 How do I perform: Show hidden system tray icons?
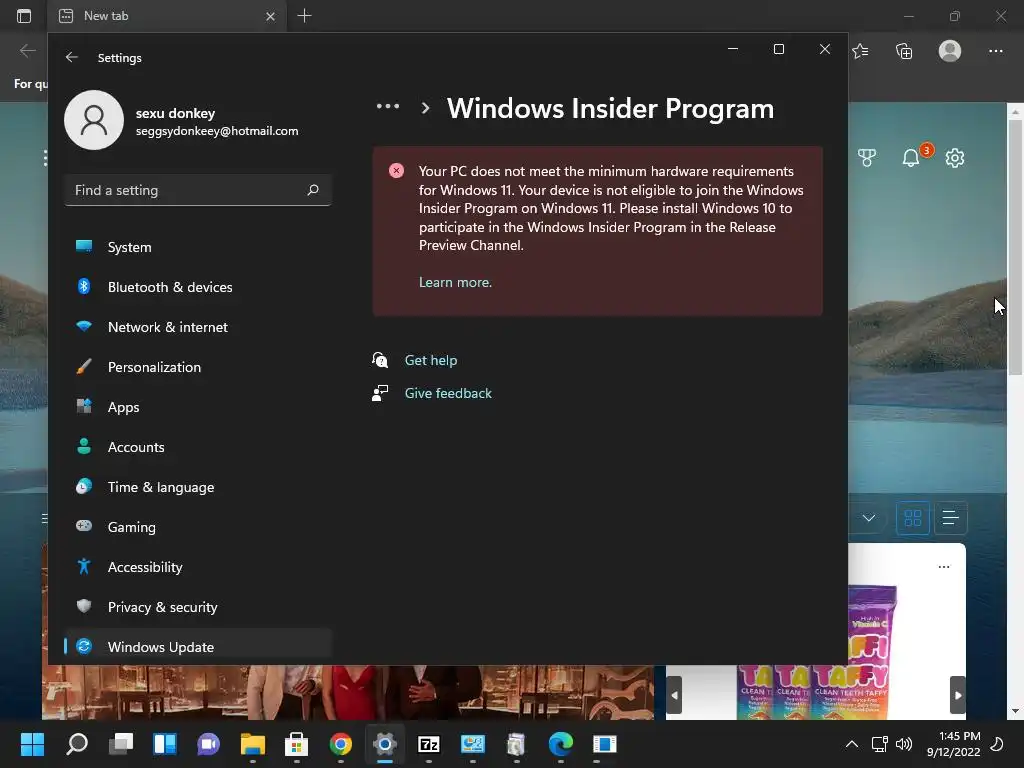[852, 744]
